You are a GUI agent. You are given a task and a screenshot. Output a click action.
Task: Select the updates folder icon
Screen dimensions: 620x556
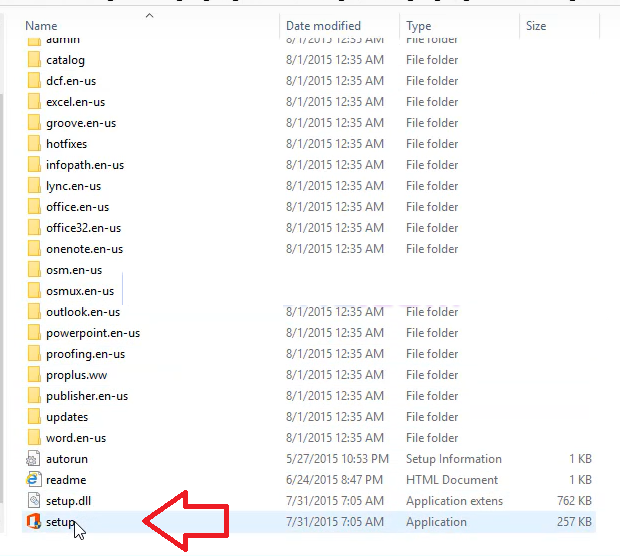pyautogui.click(x=32, y=417)
